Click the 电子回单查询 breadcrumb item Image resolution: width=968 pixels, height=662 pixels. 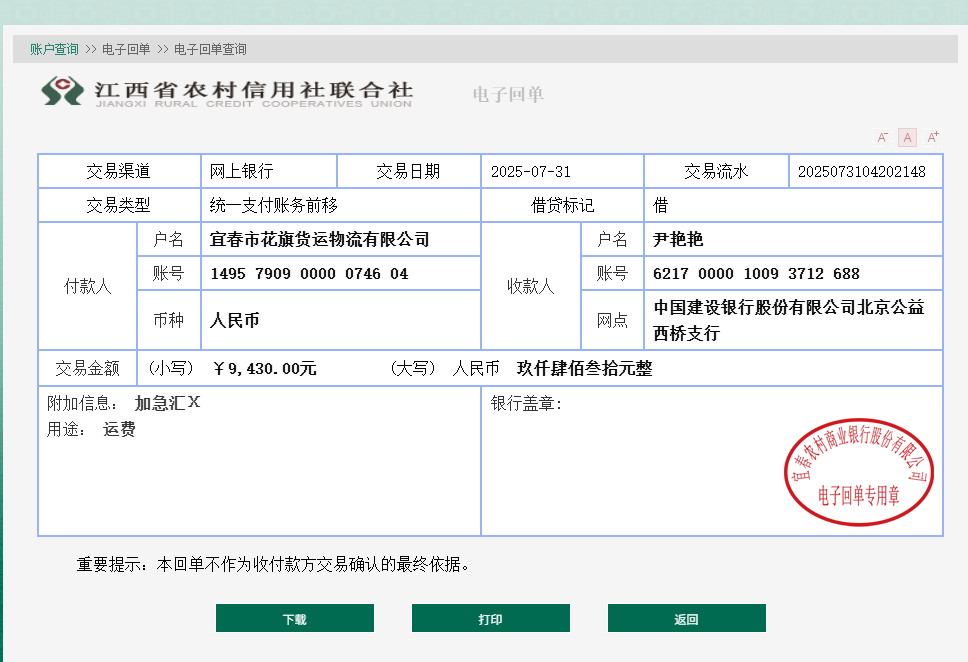pyautogui.click(x=210, y=49)
